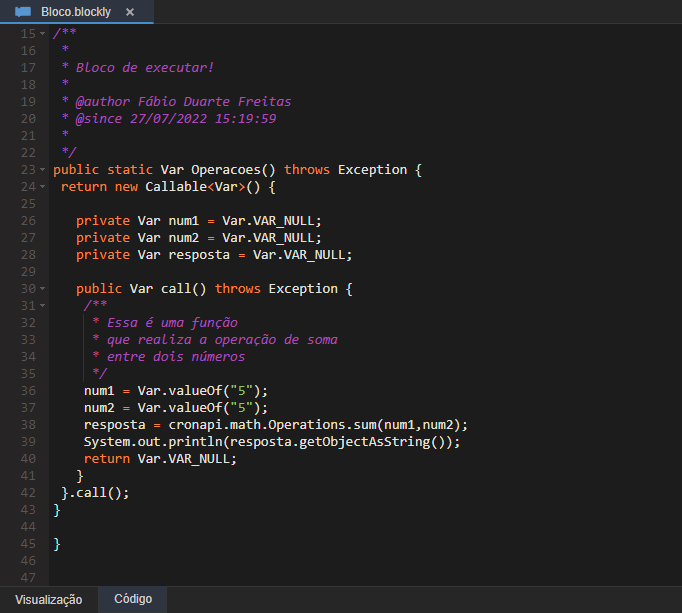Click 'Callable<Var>()' on line 24
The width and height of the screenshot is (682, 613).
coord(203,187)
